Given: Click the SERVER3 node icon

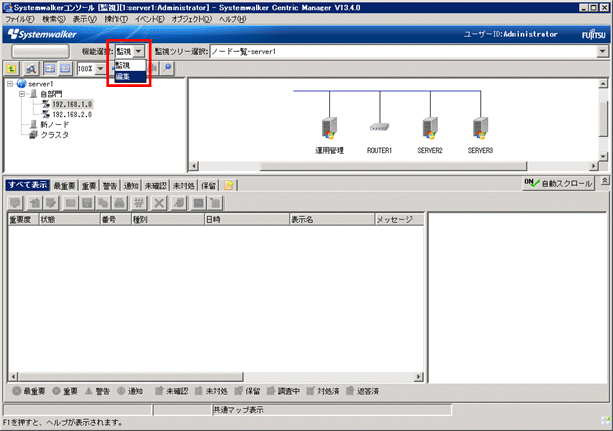Looking at the screenshot, I should (x=480, y=128).
